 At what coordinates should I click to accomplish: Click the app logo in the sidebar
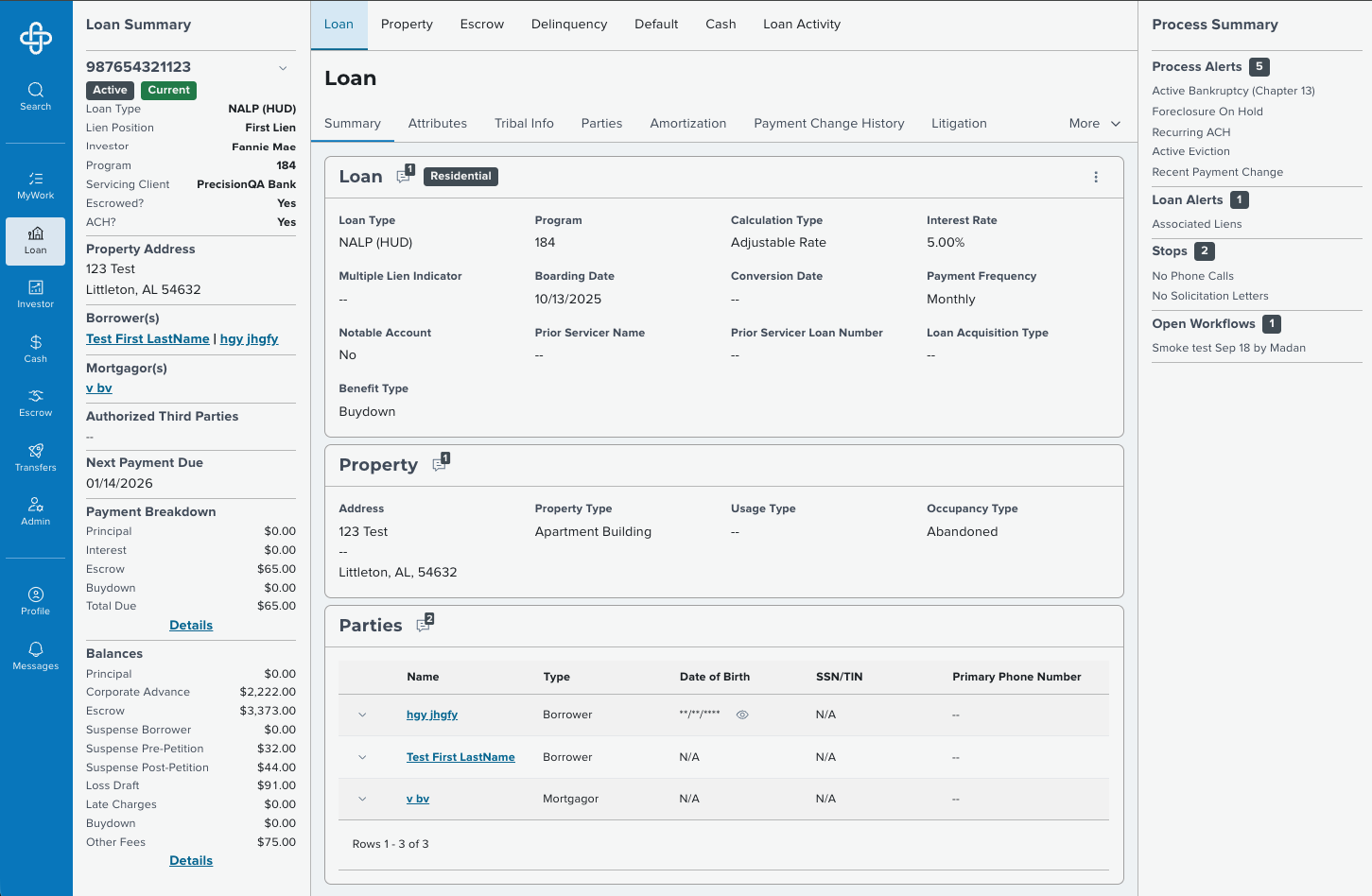[36, 38]
